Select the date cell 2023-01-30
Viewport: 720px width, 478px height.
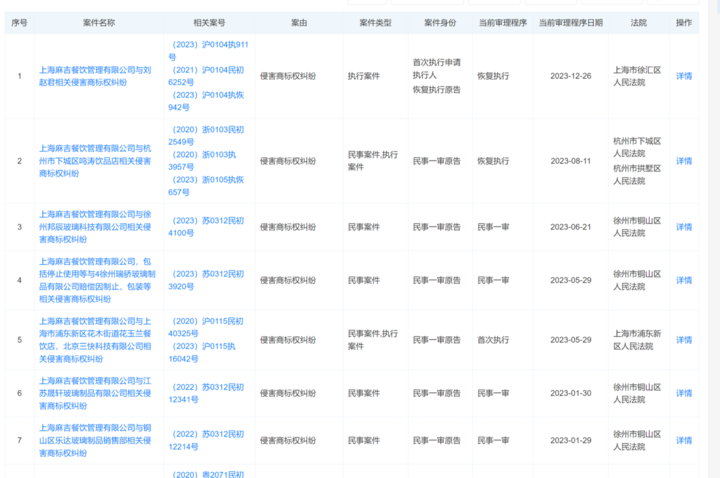571,394
